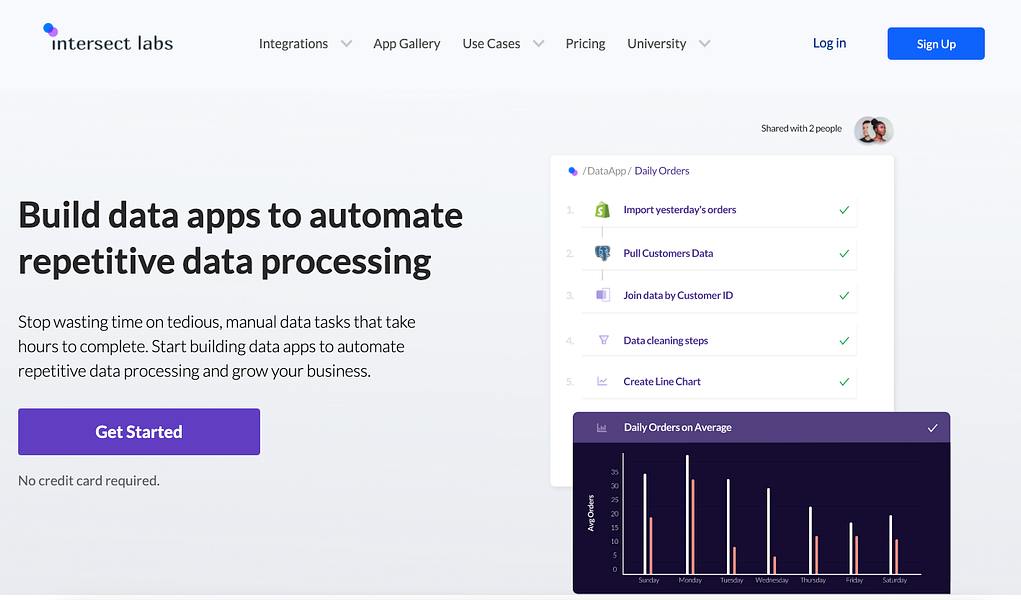Click No credit card required text
Screen dimensions: 1021x600
(x=89, y=481)
